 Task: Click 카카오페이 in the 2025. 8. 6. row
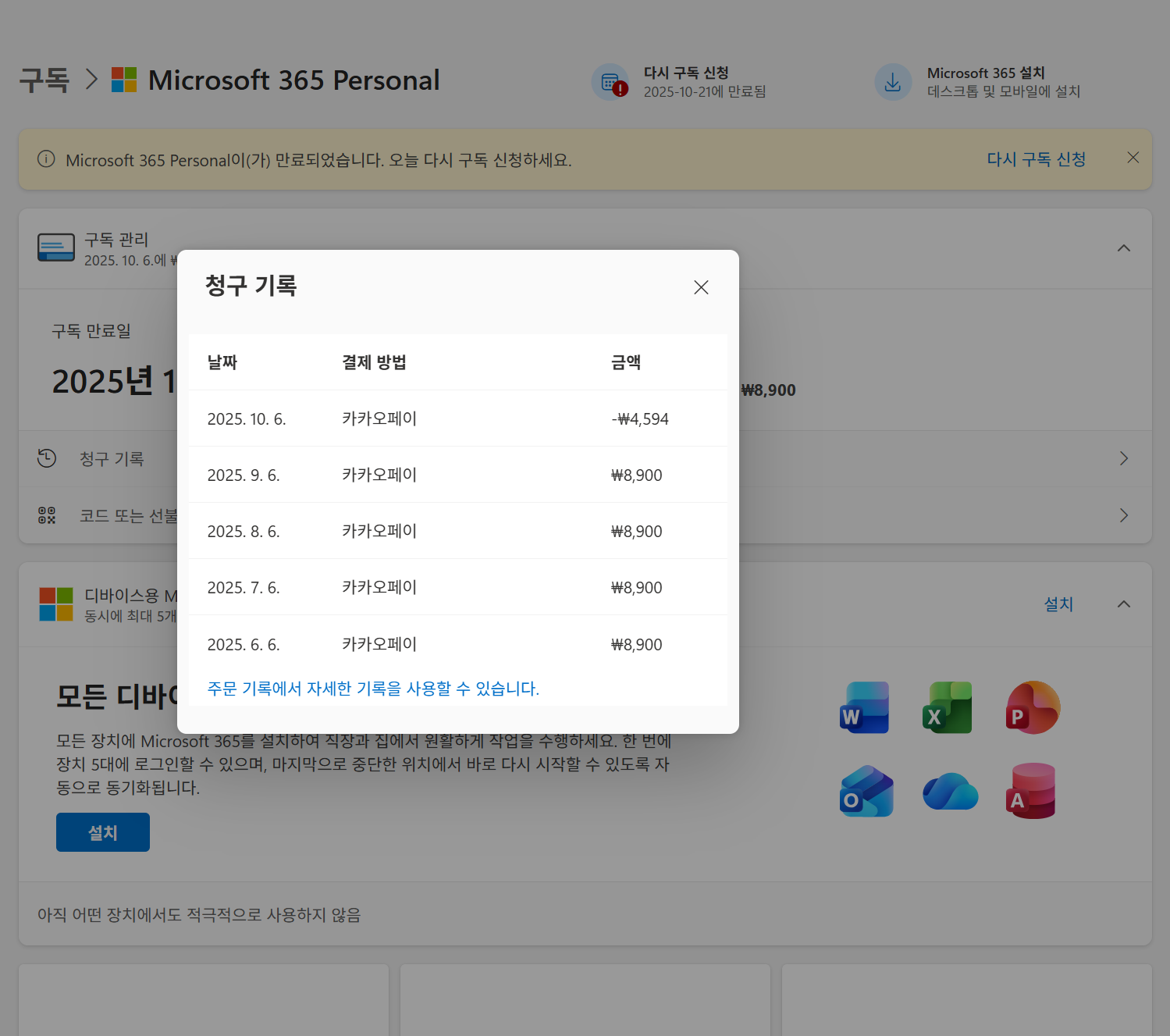[x=379, y=531]
